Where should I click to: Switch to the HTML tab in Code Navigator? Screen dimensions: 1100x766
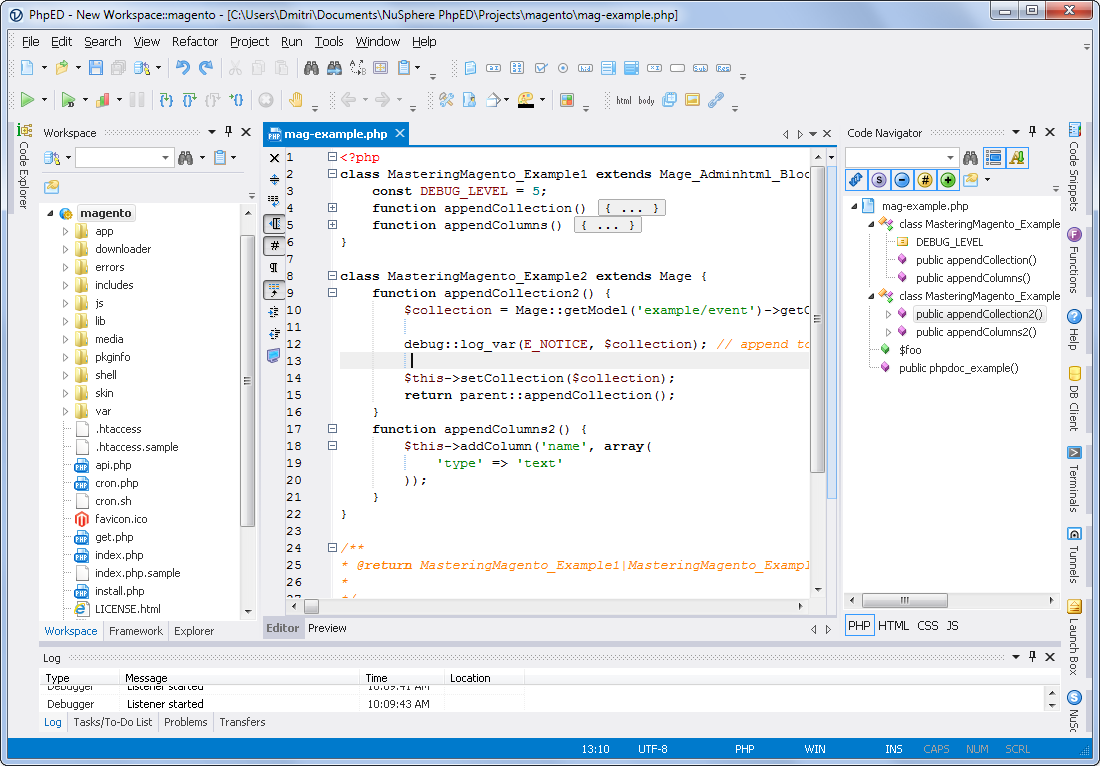[x=893, y=625]
